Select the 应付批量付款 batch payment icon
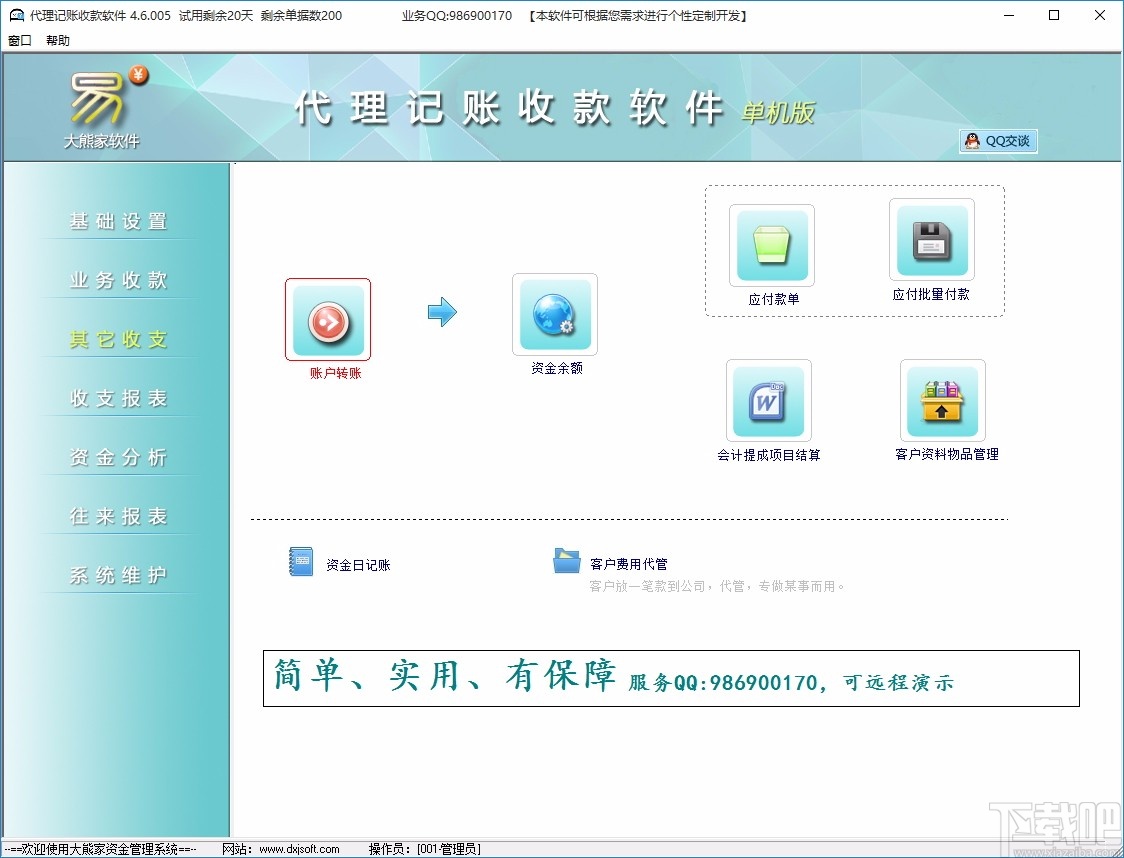 (931, 240)
